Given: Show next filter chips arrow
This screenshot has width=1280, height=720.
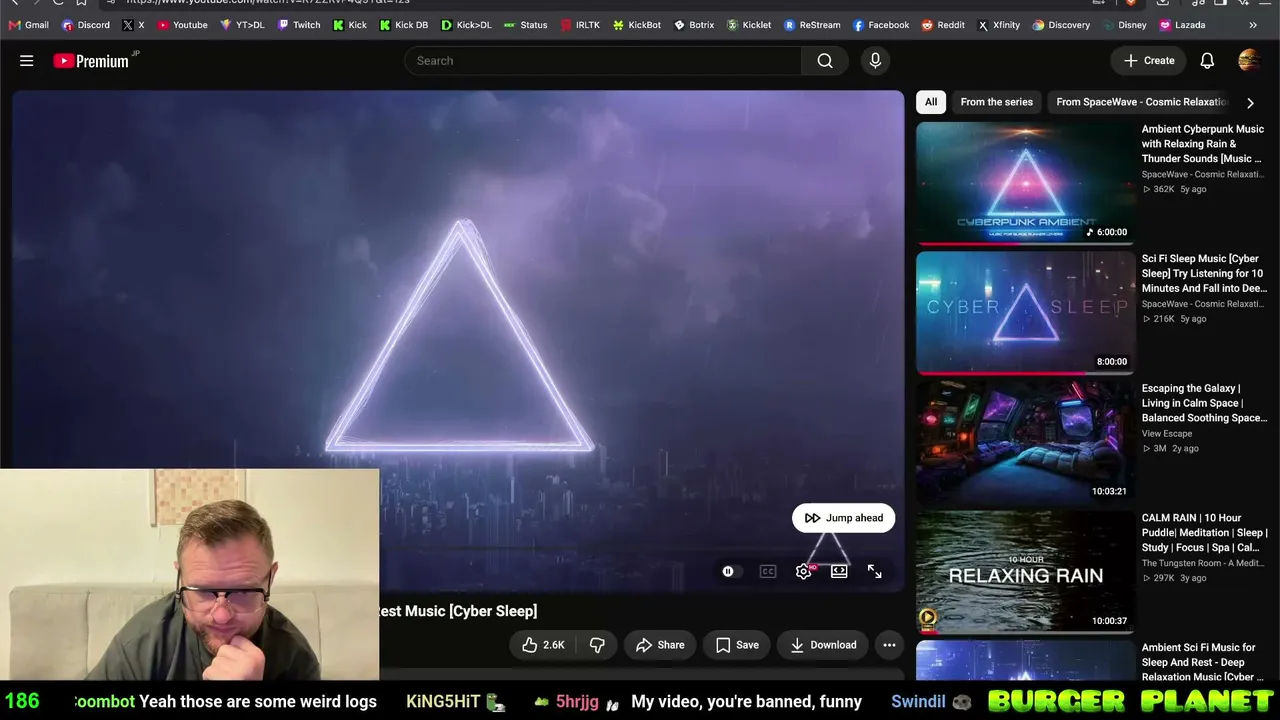Looking at the screenshot, I should (x=1250, y=102).
